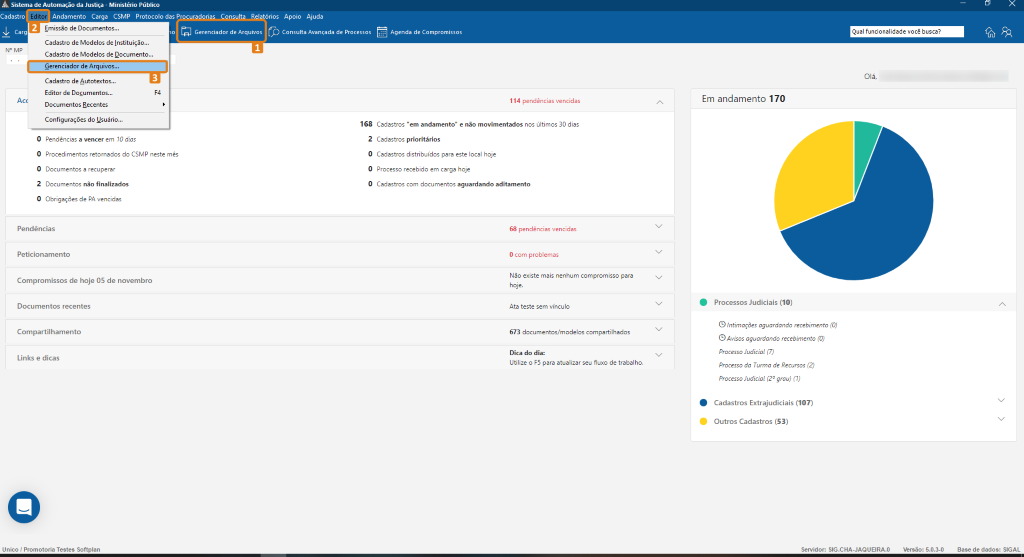Open Consulta Avançada de Processos from toolbar

(x=274, y=32)
